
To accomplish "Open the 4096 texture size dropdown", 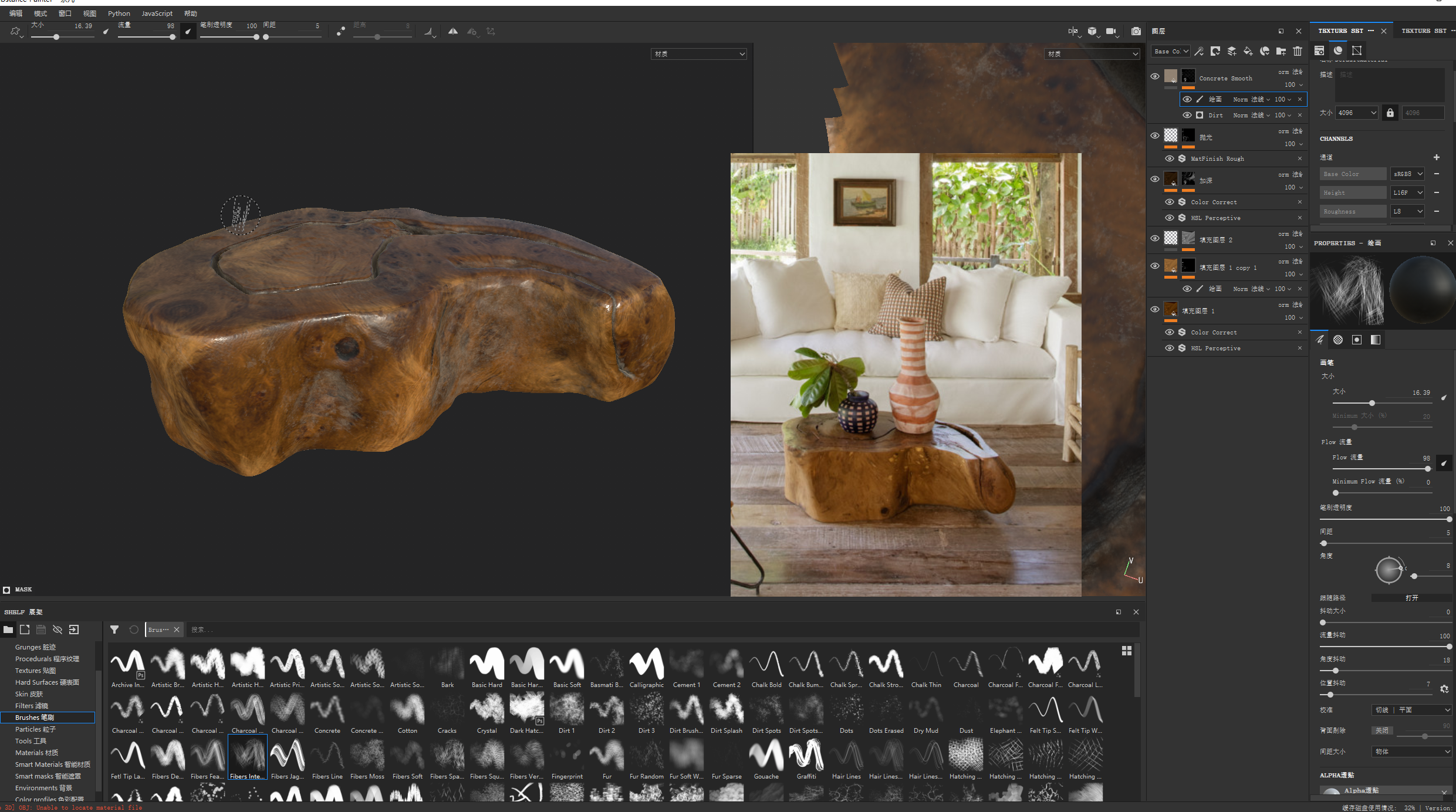I will (x=1357, y=113).
